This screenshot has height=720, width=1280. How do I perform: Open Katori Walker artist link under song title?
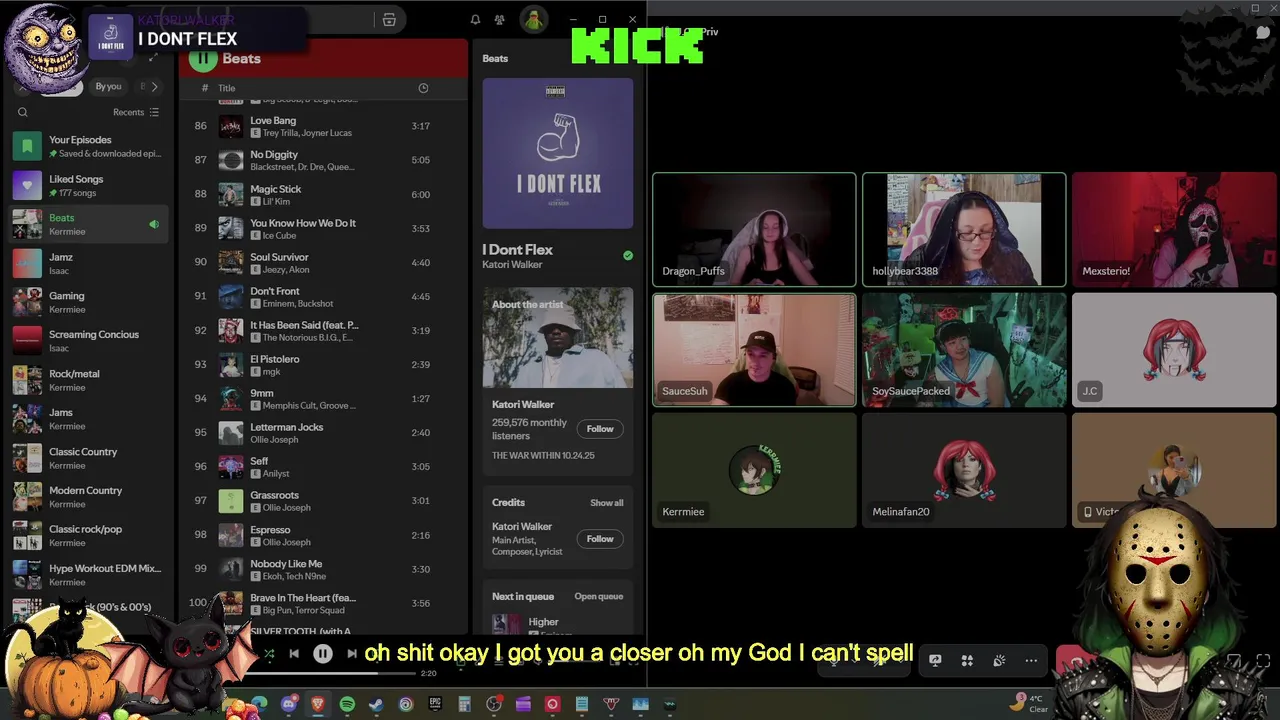point(511,265)
